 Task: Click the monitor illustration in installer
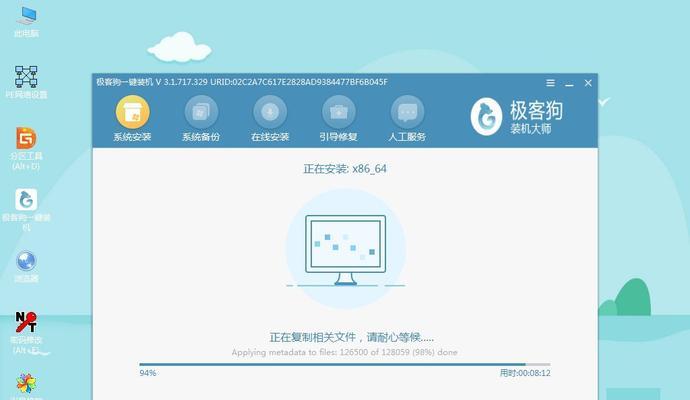[345, 250]
